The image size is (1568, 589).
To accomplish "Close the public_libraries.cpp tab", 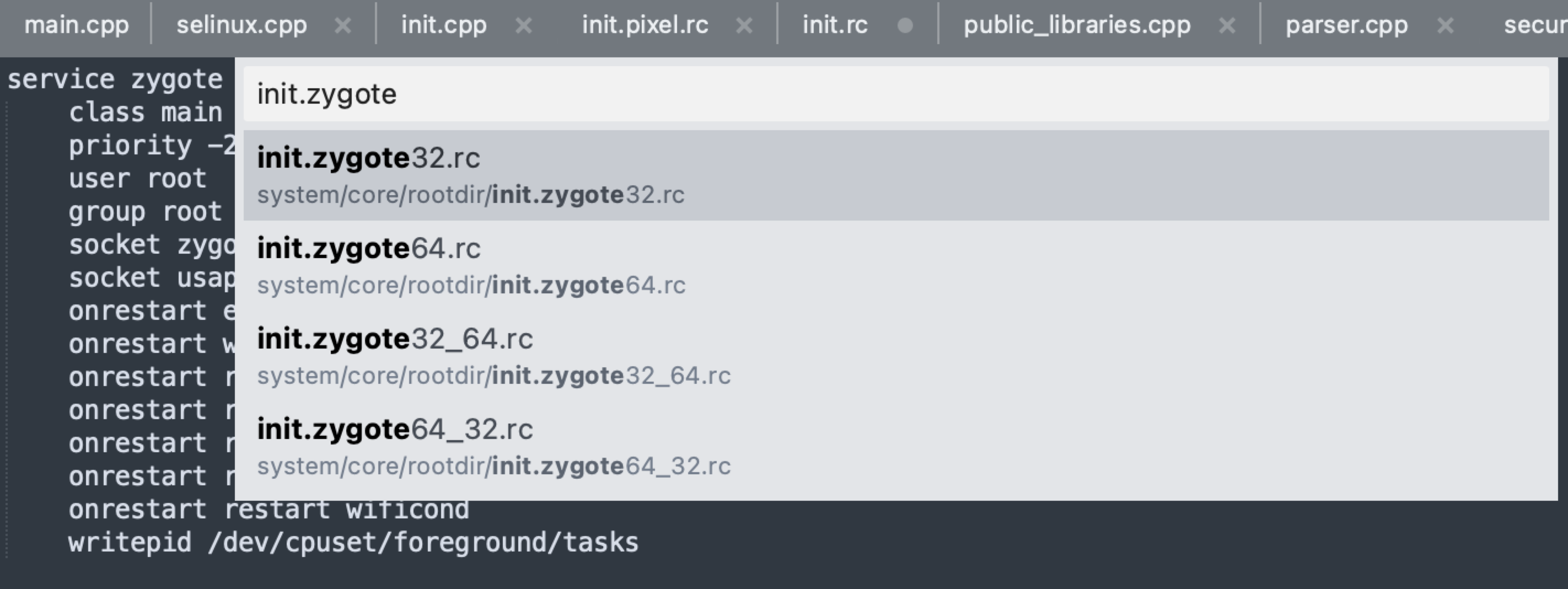I will pos(1228,25).
